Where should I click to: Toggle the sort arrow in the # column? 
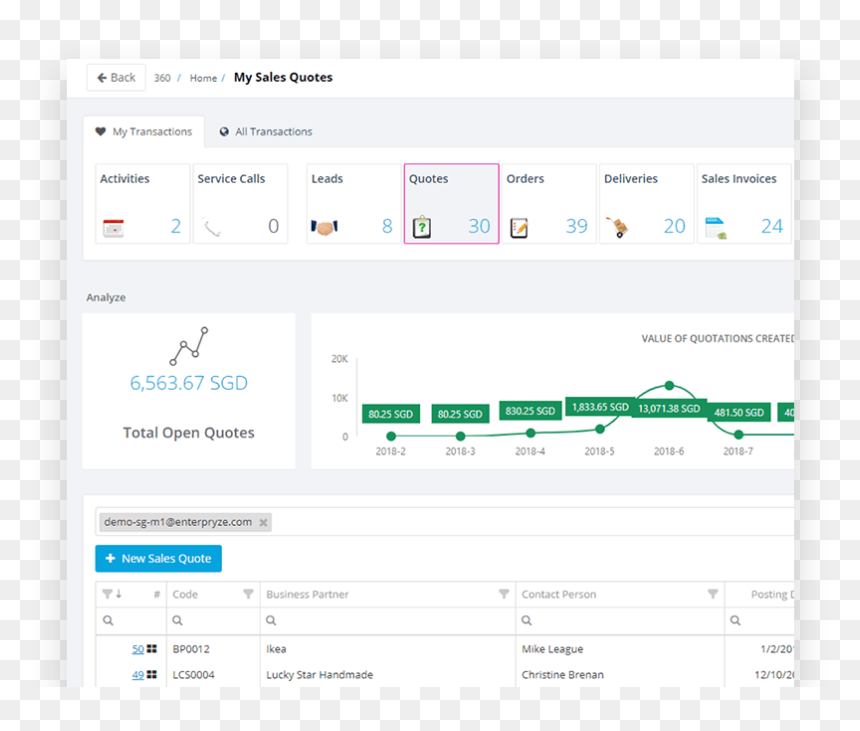(x=118, y=594)
